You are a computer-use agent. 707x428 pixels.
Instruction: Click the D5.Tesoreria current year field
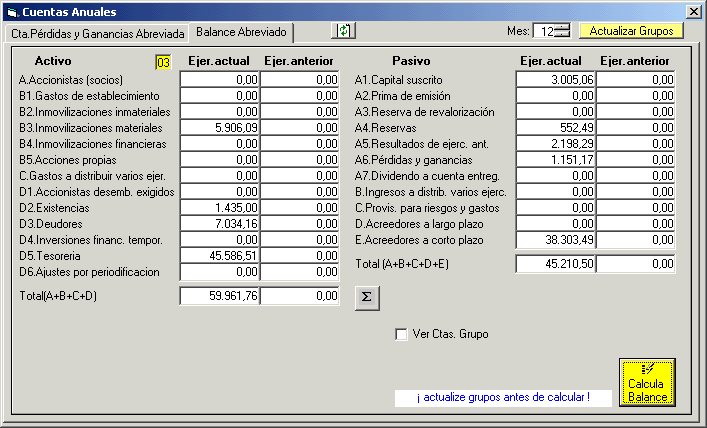click(220, 256)
